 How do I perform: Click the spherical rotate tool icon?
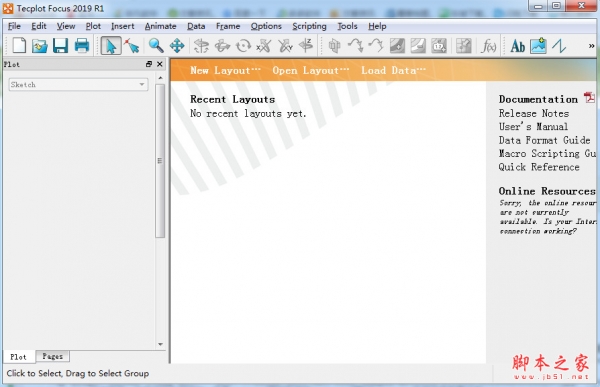tap(201, 46)
